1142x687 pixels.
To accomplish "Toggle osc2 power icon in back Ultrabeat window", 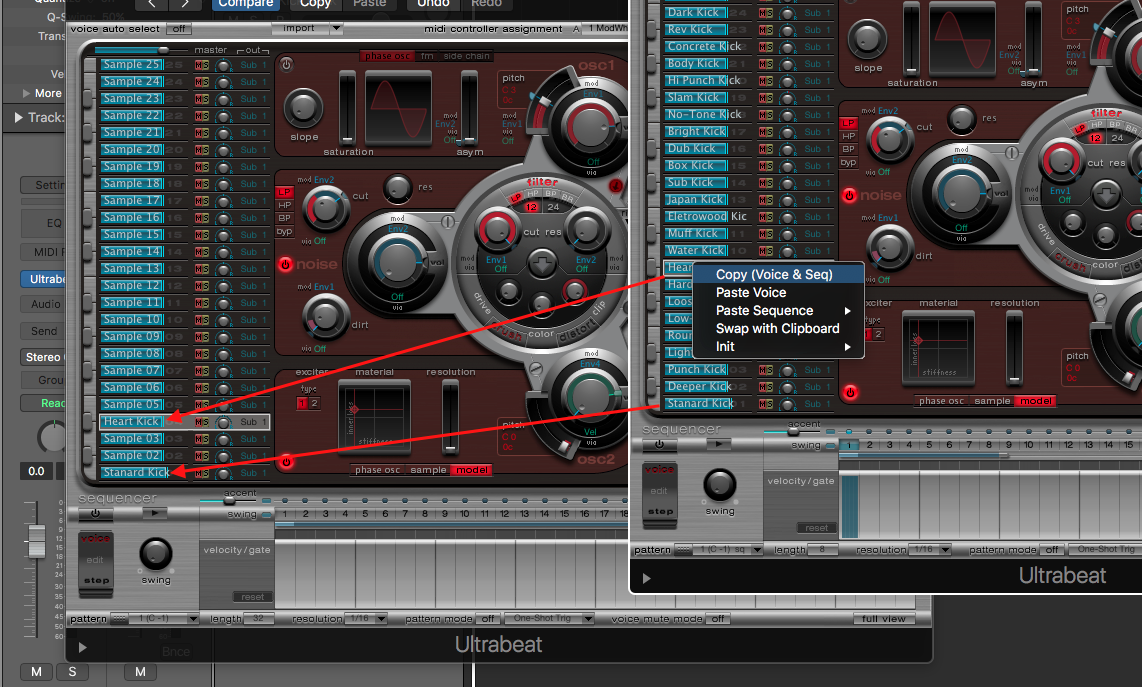I will 286,461.
